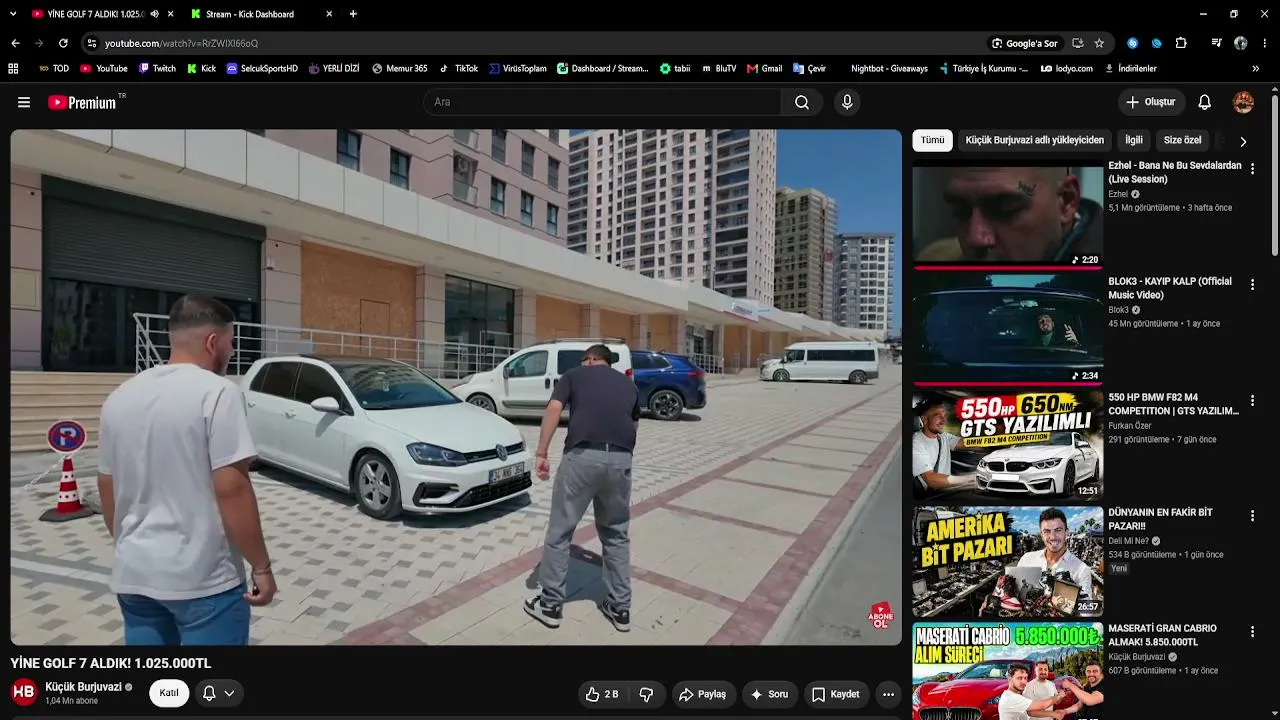Dislike the video with thumbs down

tap(646, 694)
